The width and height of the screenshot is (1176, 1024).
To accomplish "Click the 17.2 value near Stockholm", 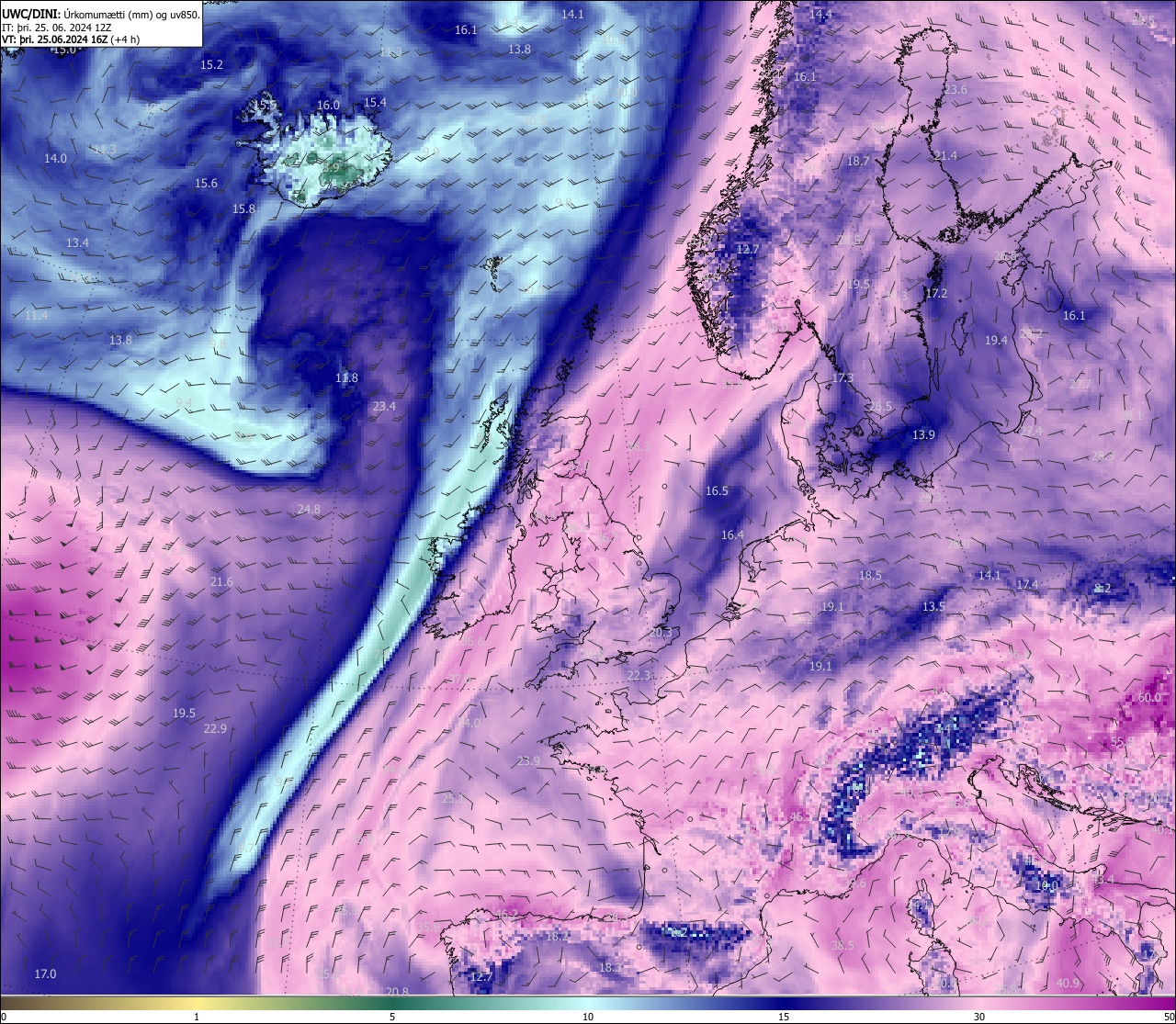I will coord(936,294).
